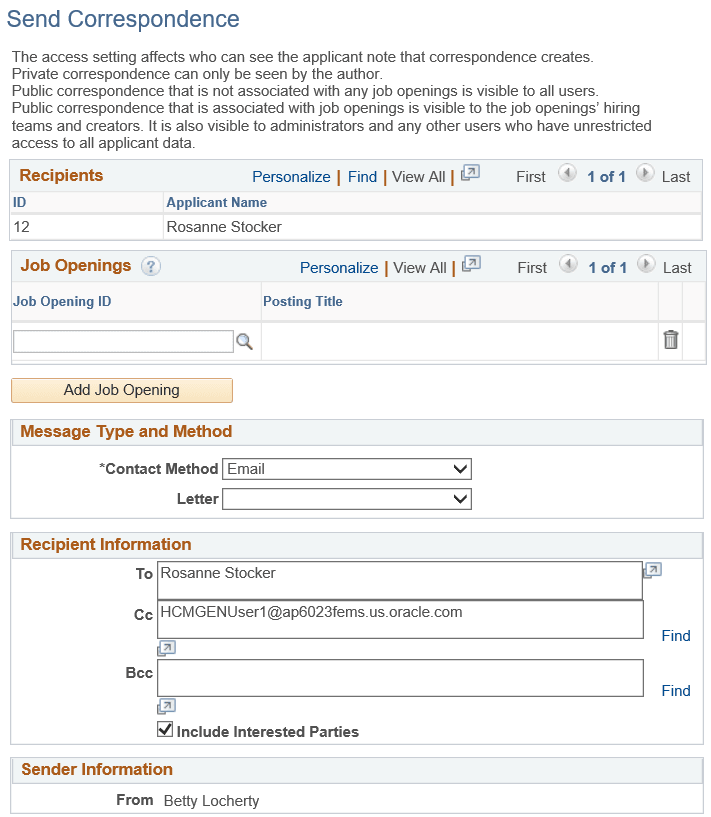
Task: Click the next arrow in Job Openings navigation
Action: point(645,267)
